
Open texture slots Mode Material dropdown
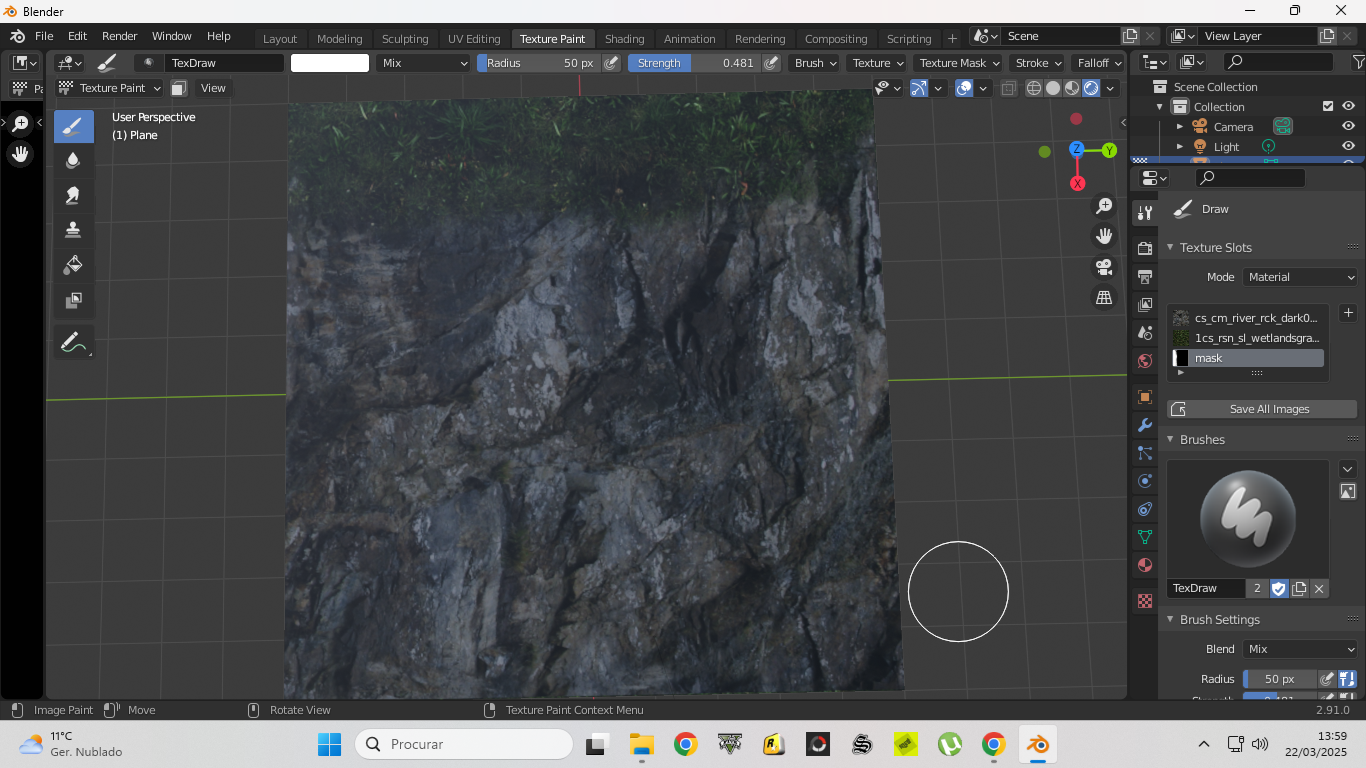point(1300,277)
